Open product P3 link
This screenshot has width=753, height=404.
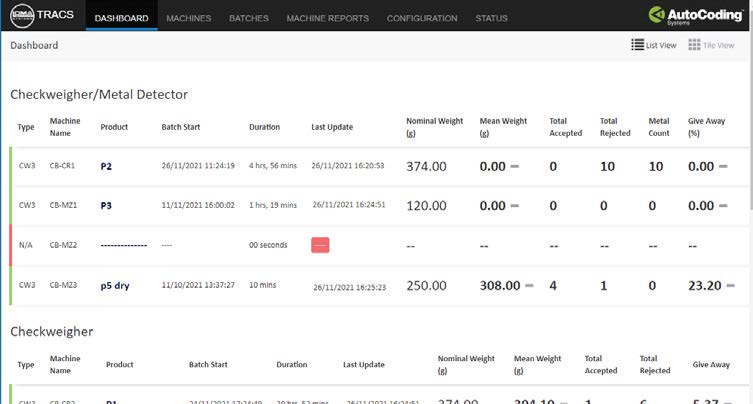click(x=107, y=205)
